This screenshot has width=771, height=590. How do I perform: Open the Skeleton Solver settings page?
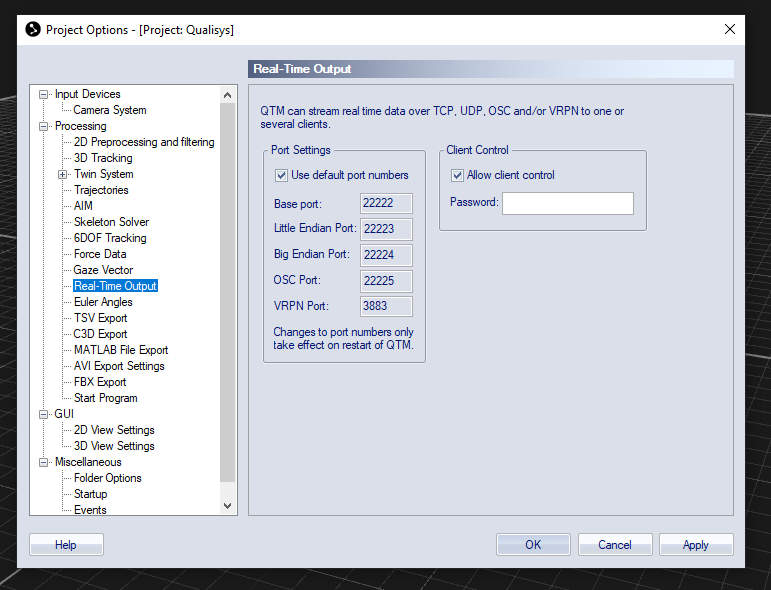coord(111,222)
